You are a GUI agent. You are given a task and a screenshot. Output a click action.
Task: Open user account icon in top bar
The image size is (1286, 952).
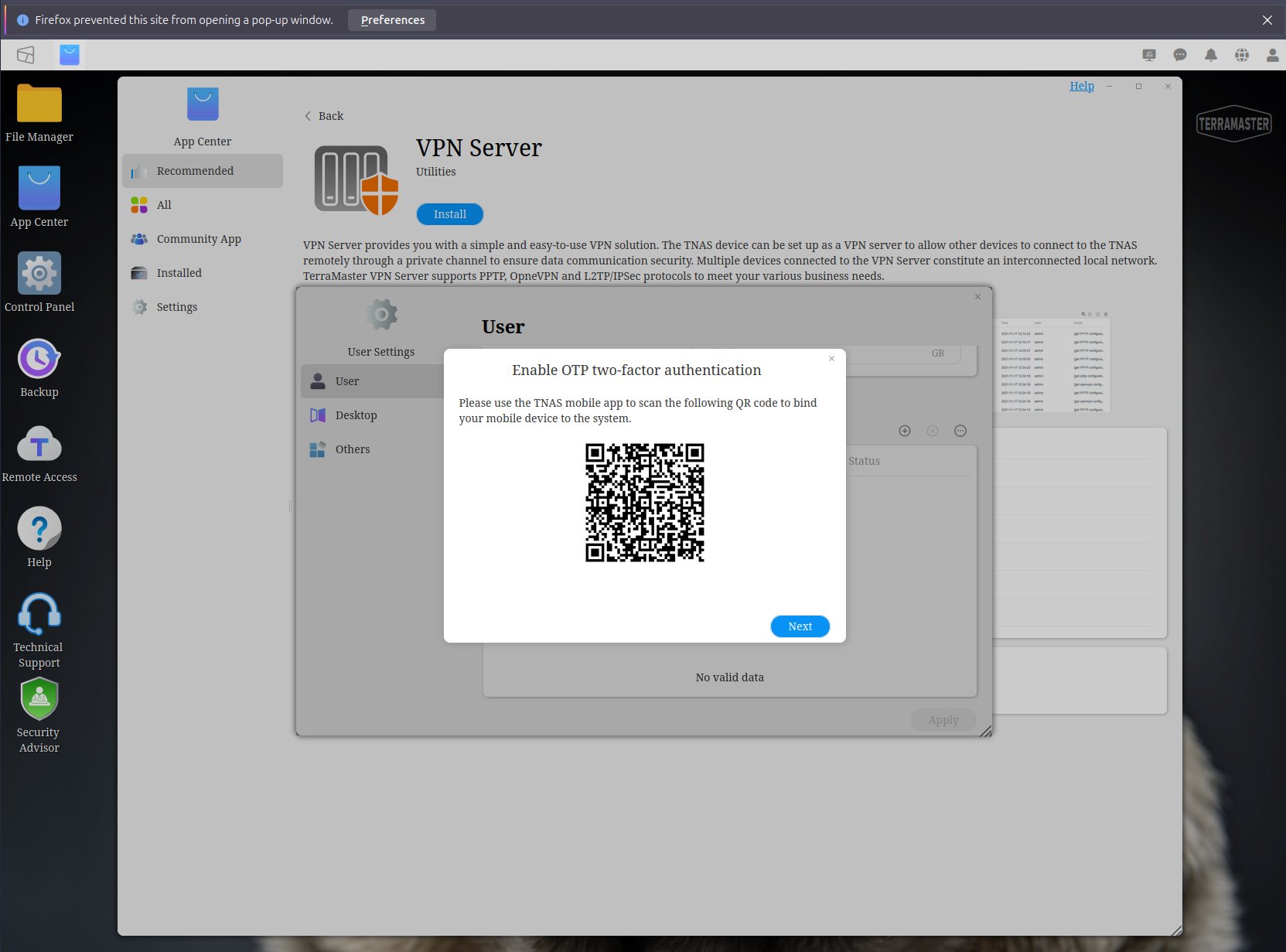tap(1272, 55)
